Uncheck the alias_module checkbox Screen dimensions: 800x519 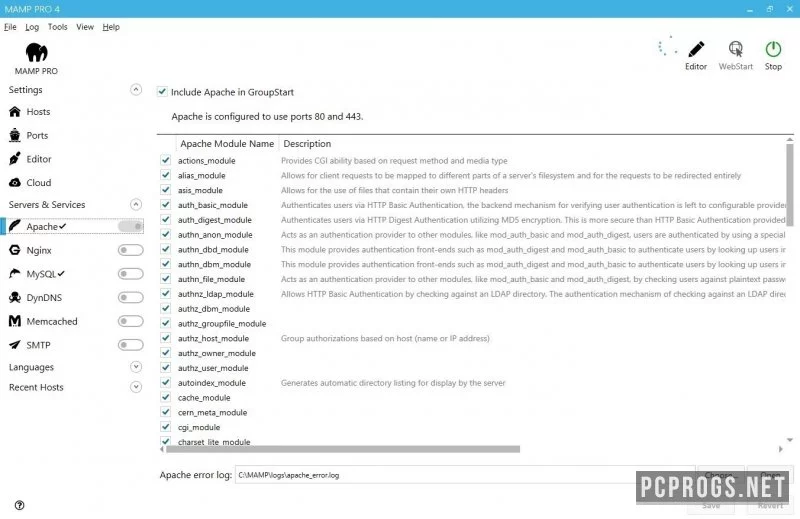pos(165,175)
